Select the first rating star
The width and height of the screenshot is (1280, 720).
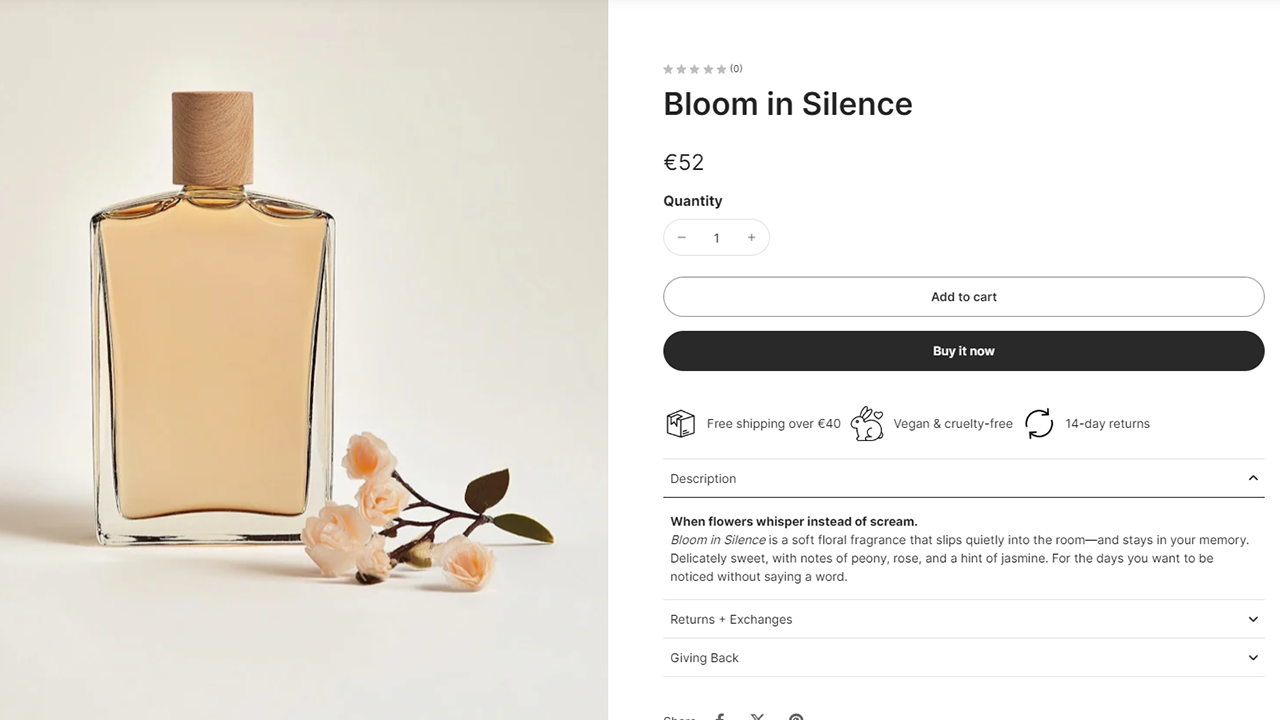[x=667, y=68]
